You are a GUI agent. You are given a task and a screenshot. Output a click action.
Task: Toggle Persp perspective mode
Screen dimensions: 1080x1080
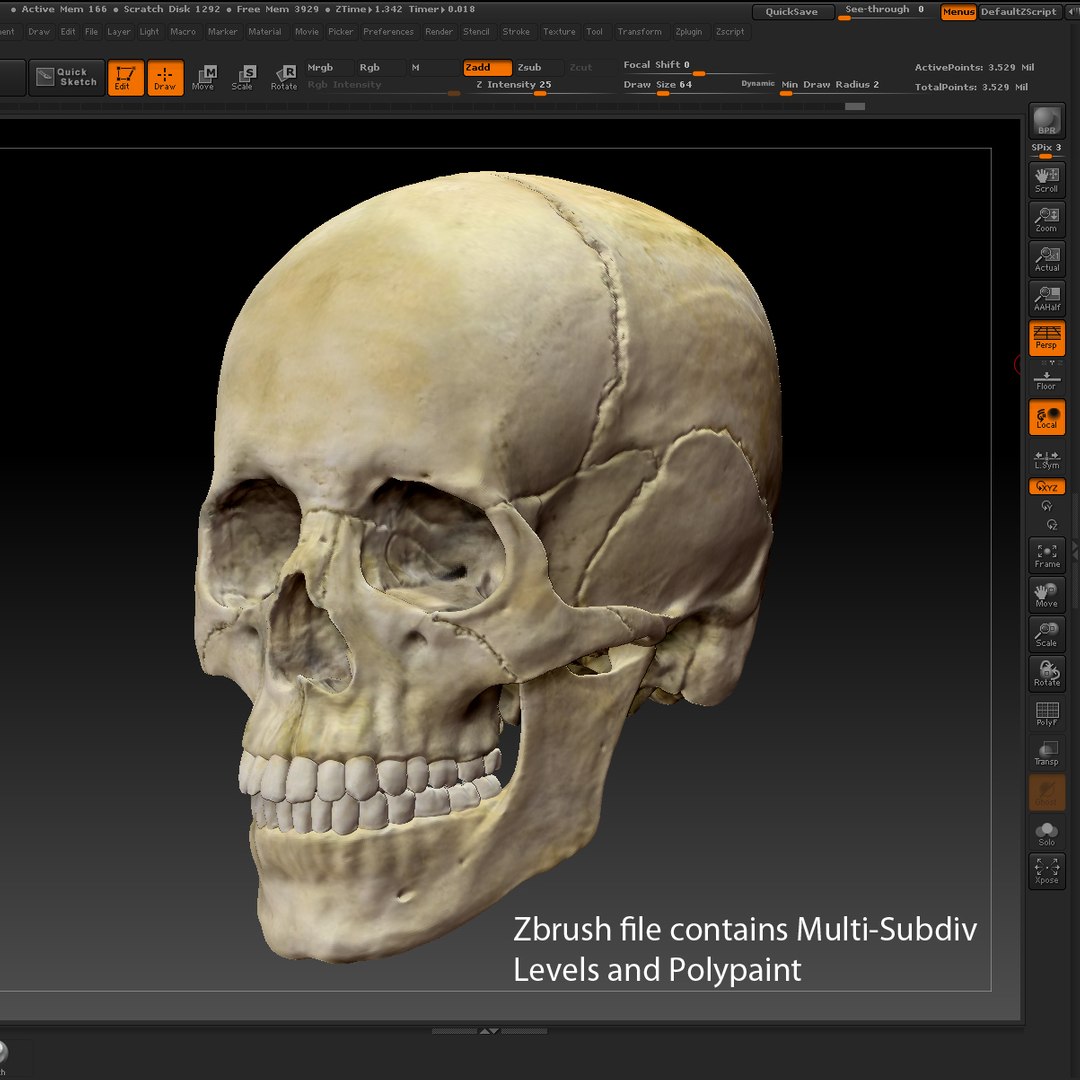point(1046,338)
